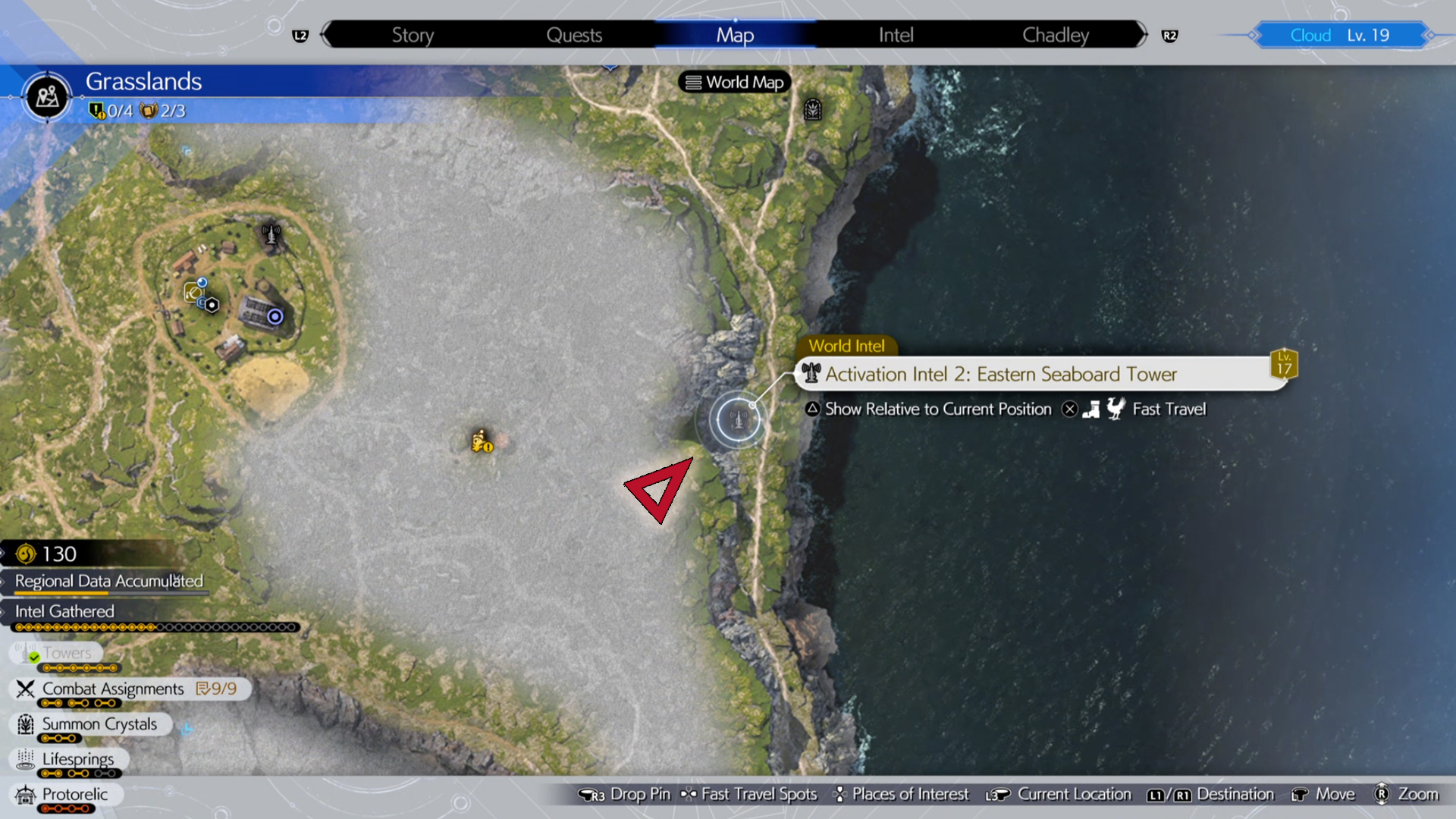Image resolution: width=1456 pixels, height=819 pixels.
Task: Toggle the Summon Crystals filter
Action: (x=99, y=724)
